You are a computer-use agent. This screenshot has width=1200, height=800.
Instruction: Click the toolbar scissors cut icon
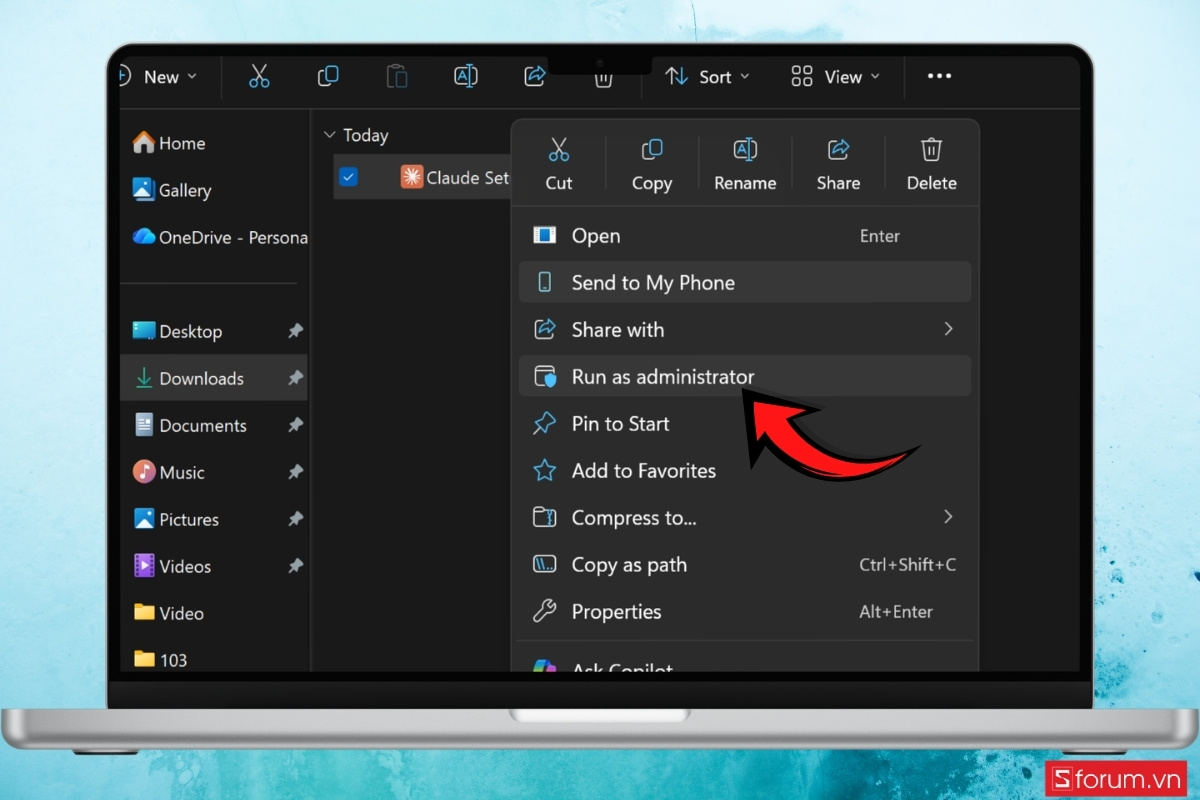[x=259, y=77]
